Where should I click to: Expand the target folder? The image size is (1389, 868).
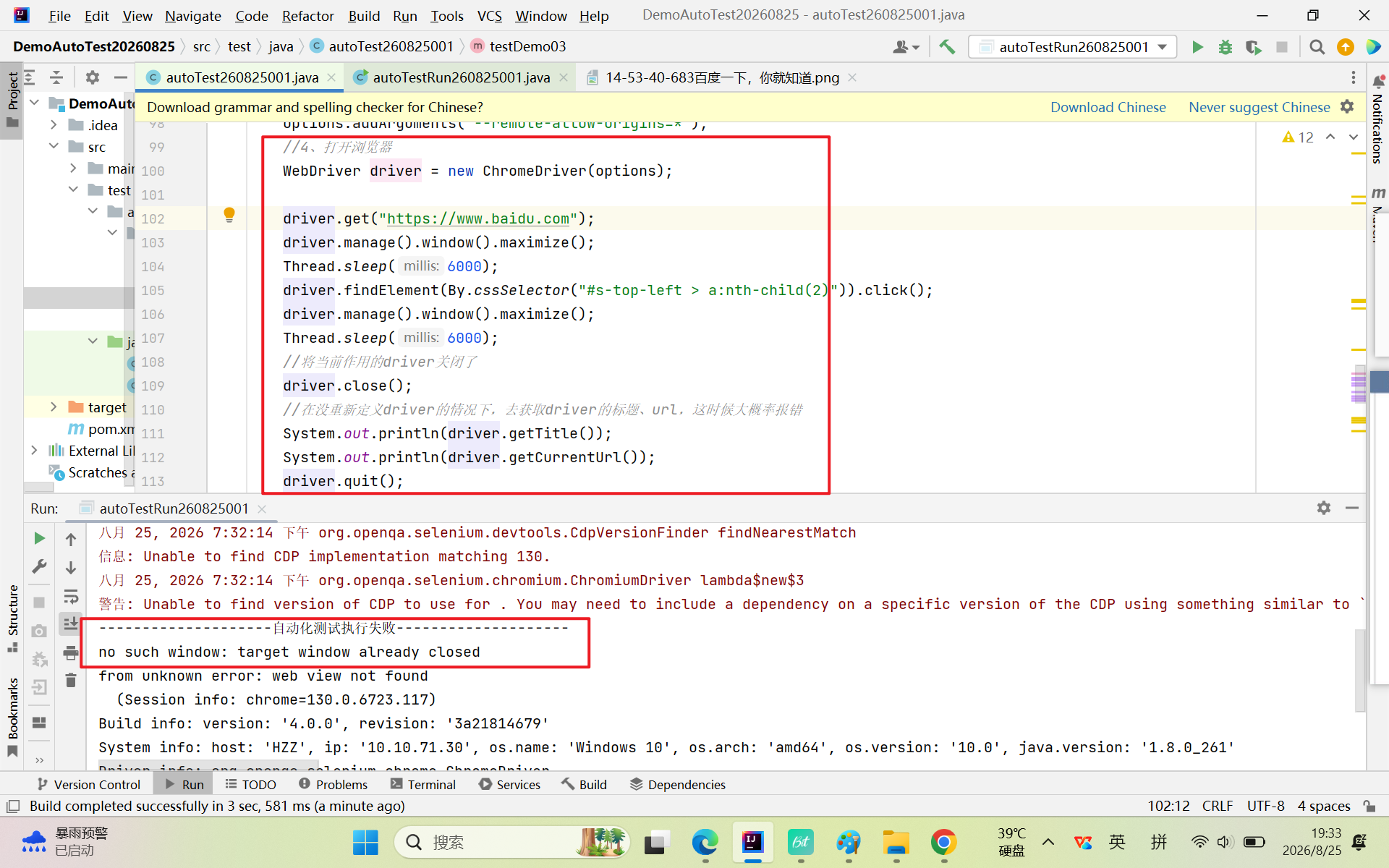pyautogui.click(x=54, y=407)
